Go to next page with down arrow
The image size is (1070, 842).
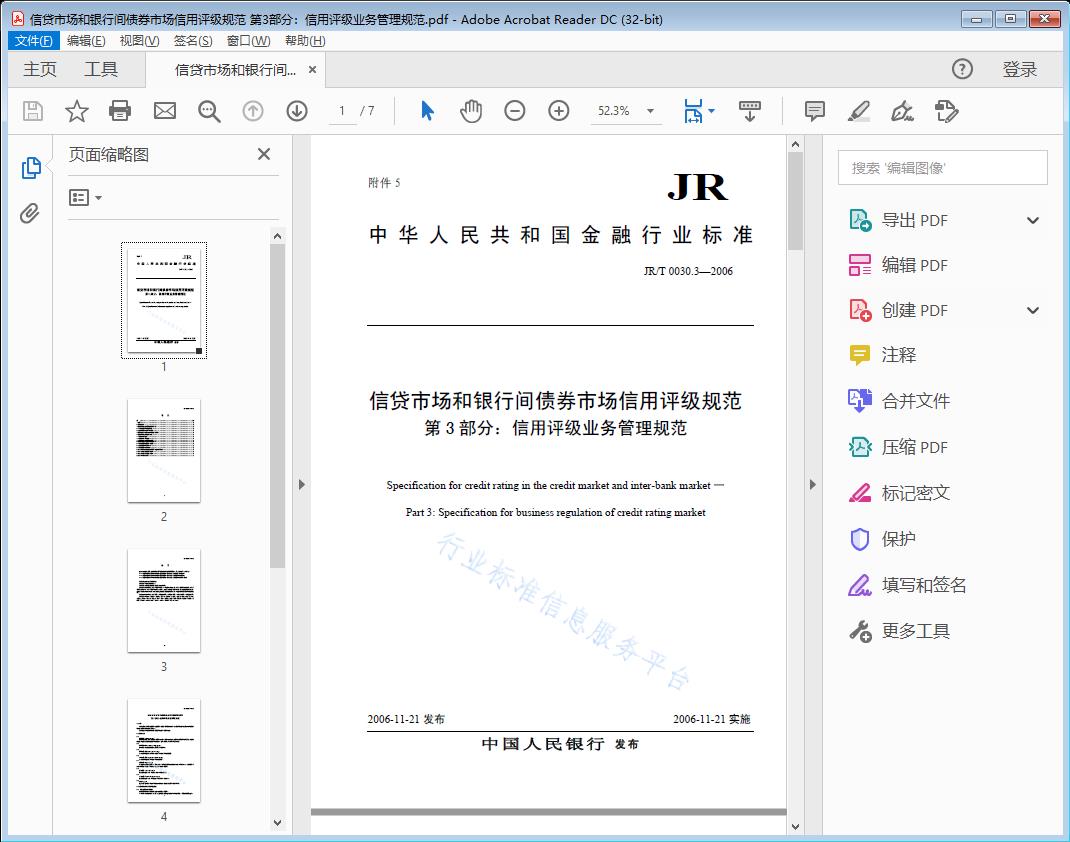(297, 111)
